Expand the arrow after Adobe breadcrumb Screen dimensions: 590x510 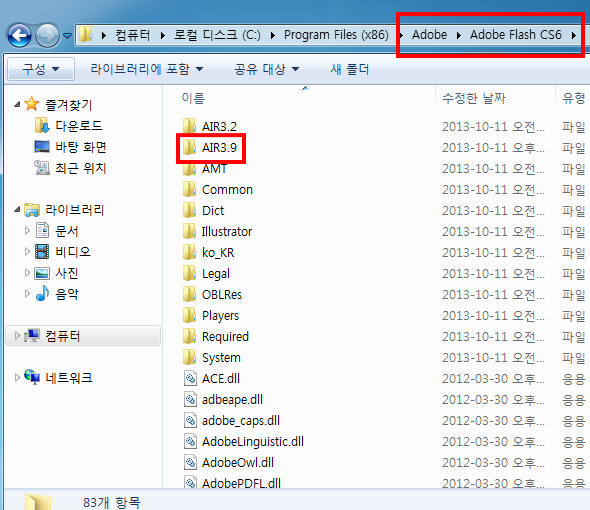click(459, 35)
